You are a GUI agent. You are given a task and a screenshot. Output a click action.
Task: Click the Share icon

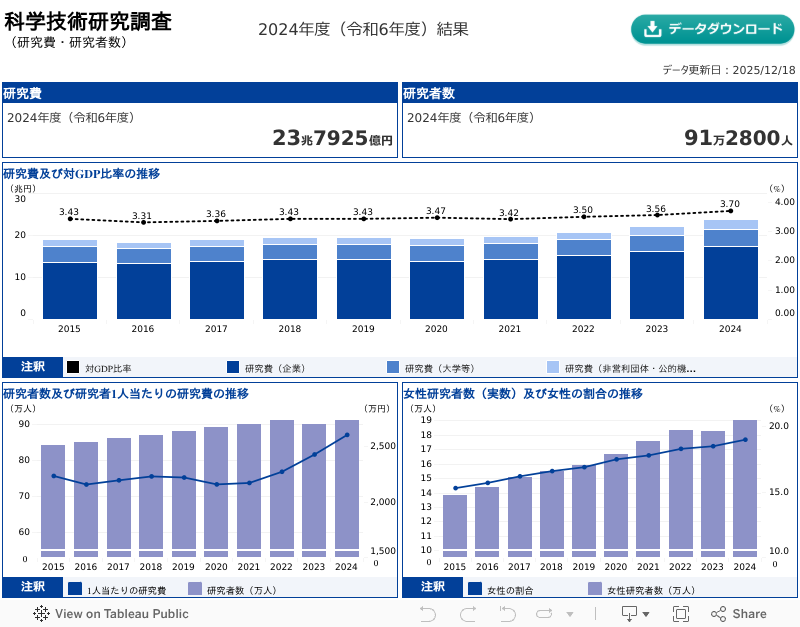coord(738,614)
